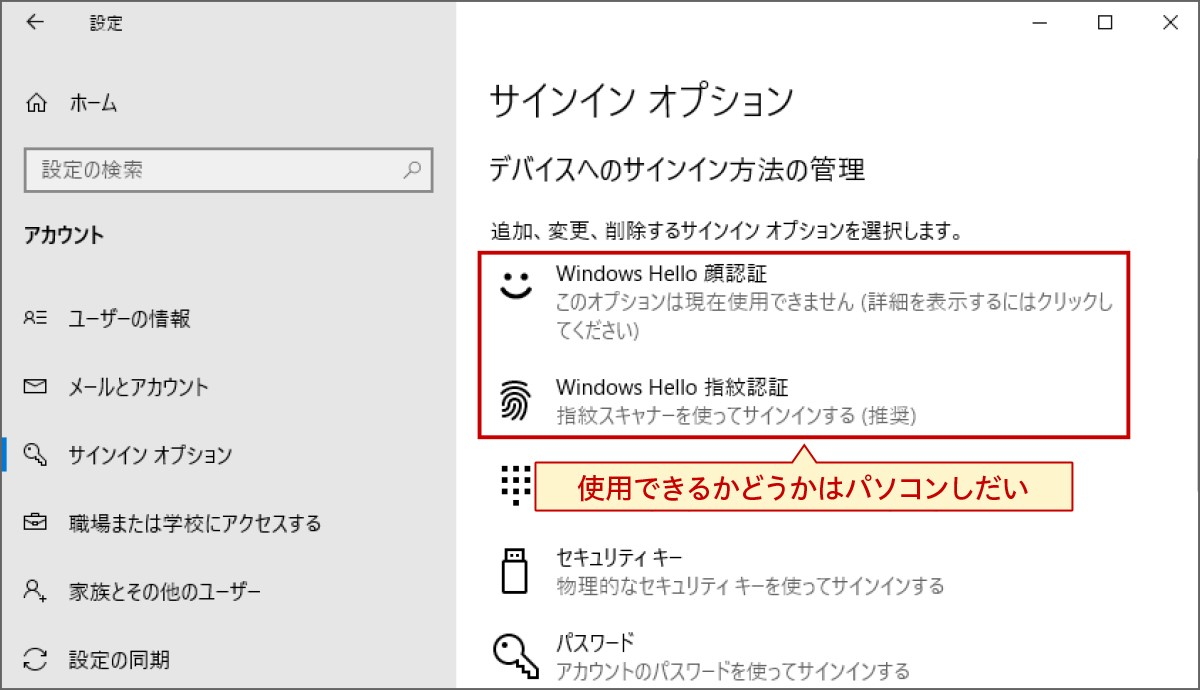1200x690 pixels.
Task: Click the USB security key icon
Action: tap(514, 571)
